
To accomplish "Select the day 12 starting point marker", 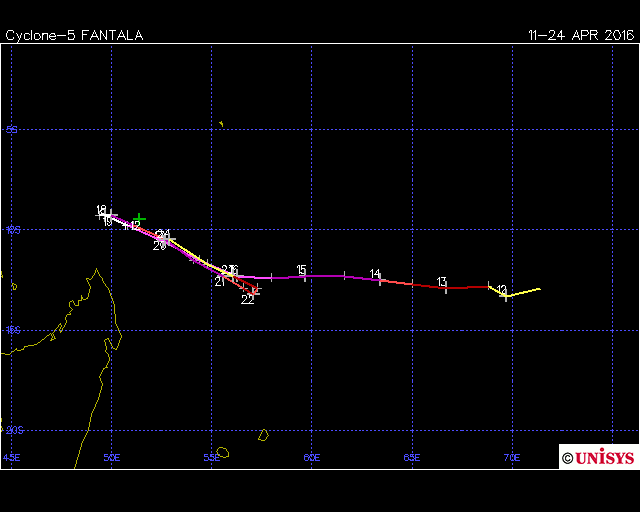I will (506, 296).
